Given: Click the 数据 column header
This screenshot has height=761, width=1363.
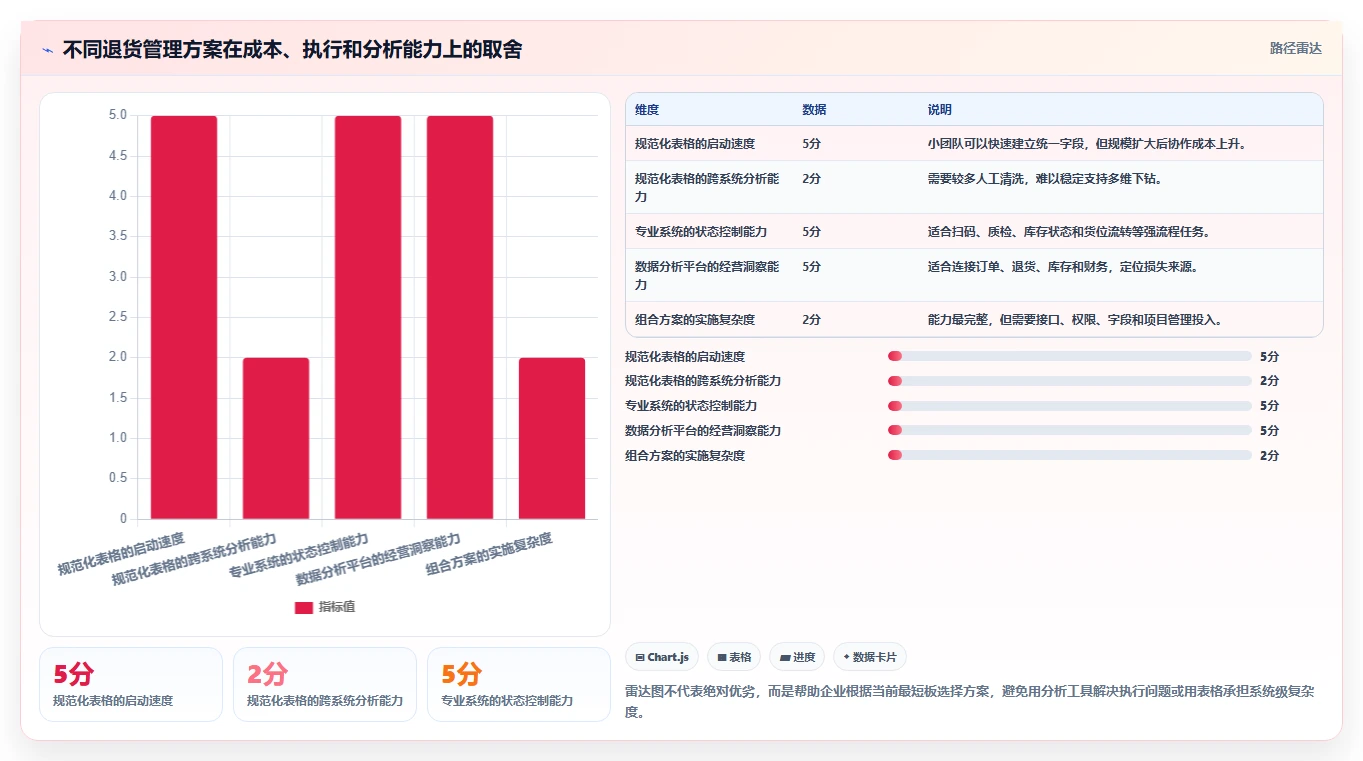Looking at the screenshot, I should pos(814,110).
